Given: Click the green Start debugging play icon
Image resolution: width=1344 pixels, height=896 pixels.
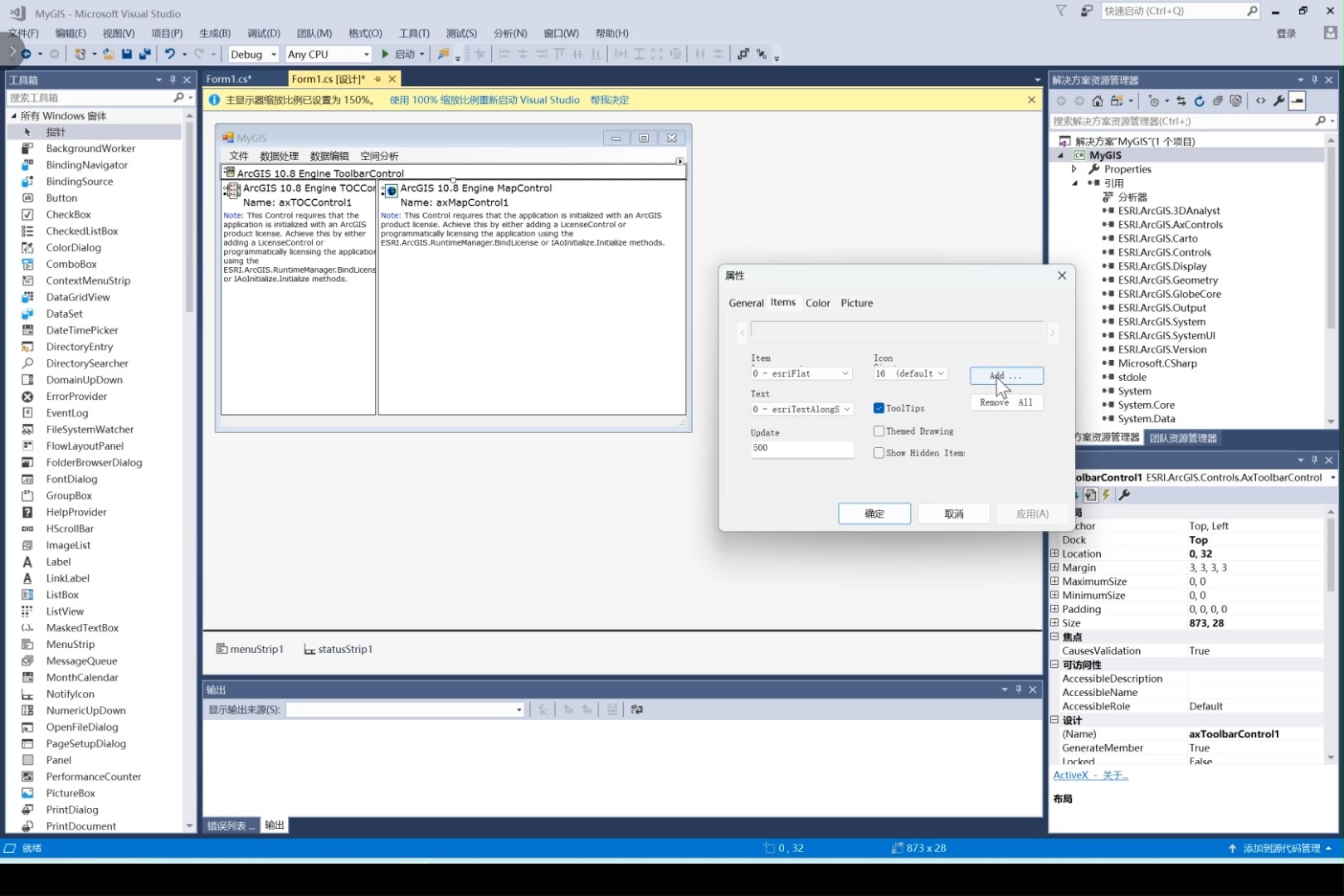Looking at the screenshot, I should point(385,54).
